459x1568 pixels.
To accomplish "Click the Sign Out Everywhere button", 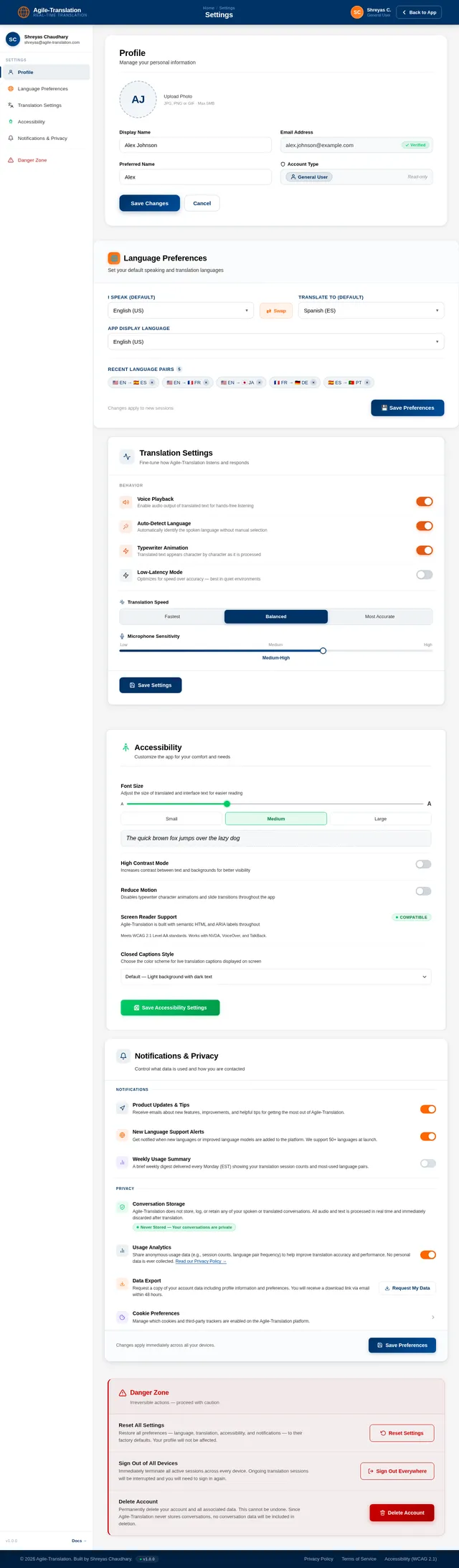I will [397, 1471].
